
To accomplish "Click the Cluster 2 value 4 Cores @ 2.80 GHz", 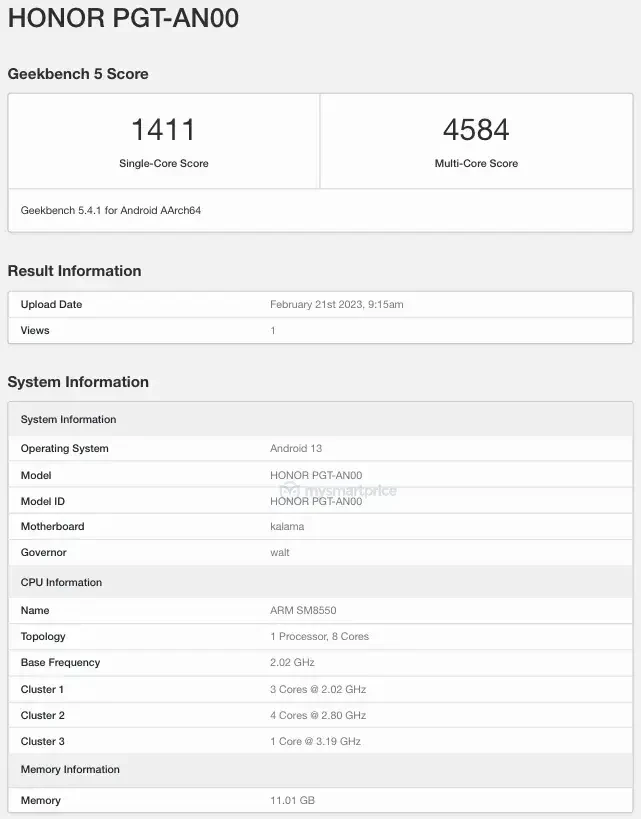I will (318, 715).
